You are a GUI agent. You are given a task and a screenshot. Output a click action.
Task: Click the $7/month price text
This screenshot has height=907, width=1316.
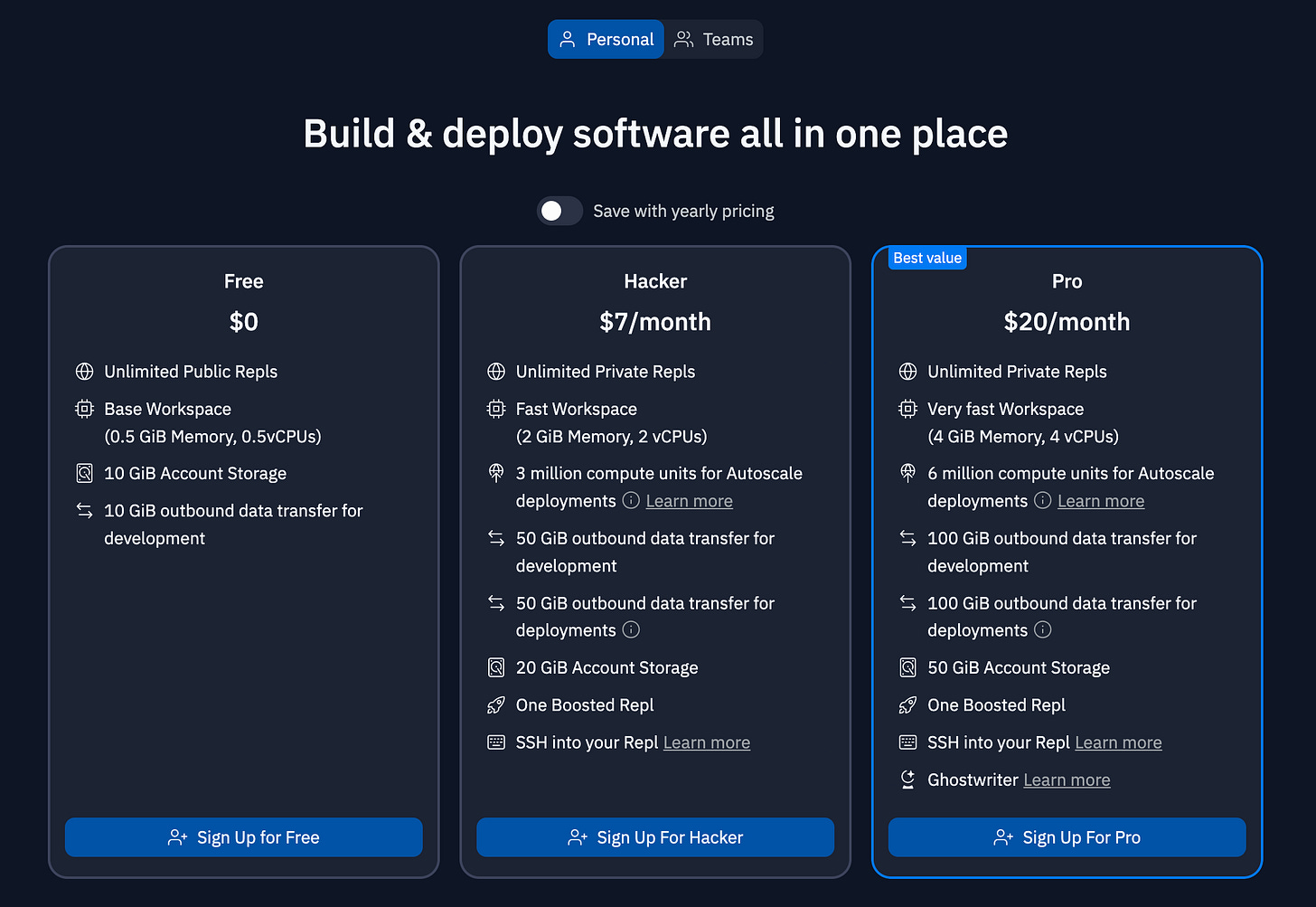coord(655,322)
